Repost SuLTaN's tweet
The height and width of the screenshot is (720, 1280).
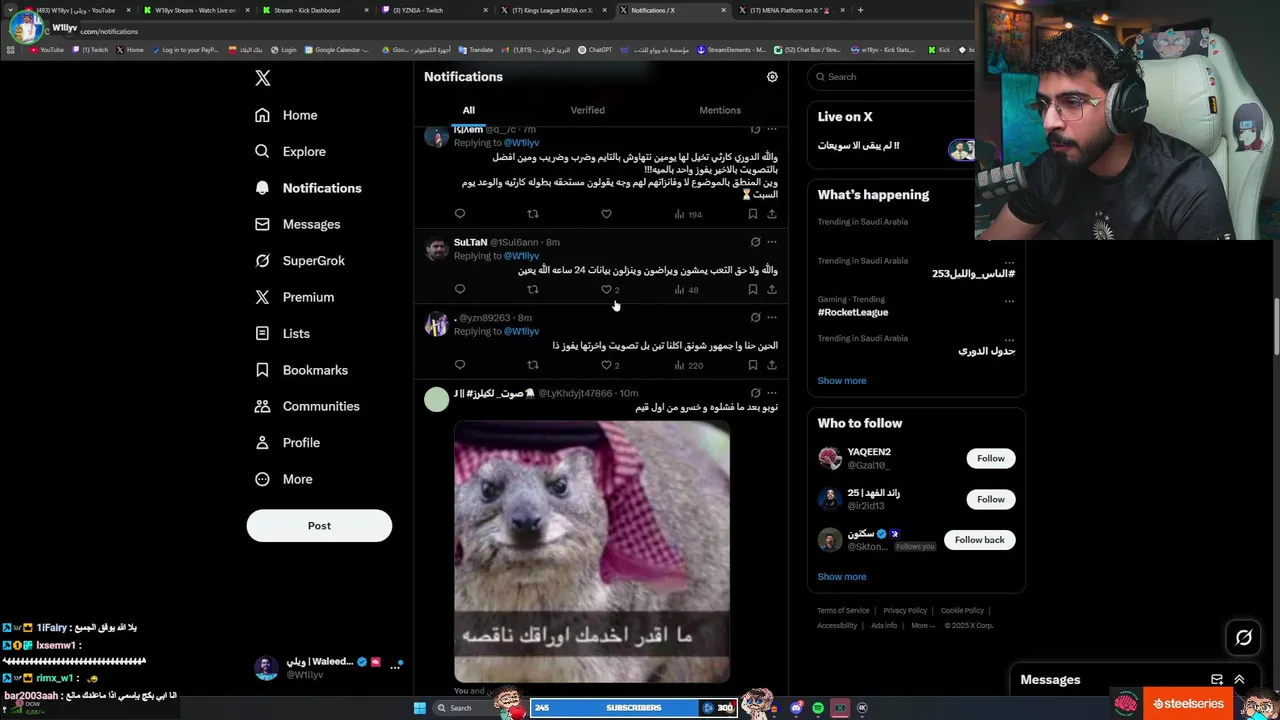point(533,289)
